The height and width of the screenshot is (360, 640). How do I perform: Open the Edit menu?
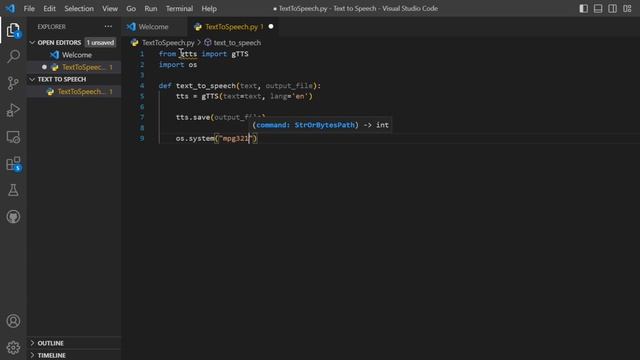pos(49,9)
